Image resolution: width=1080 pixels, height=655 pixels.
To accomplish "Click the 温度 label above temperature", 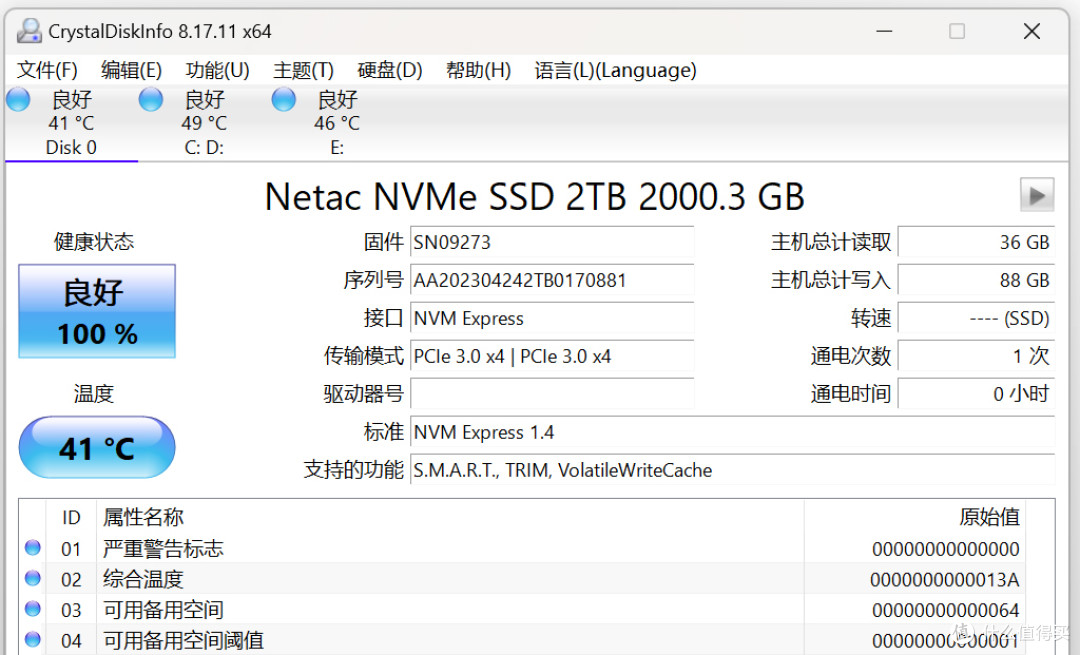I will [94, 394].
